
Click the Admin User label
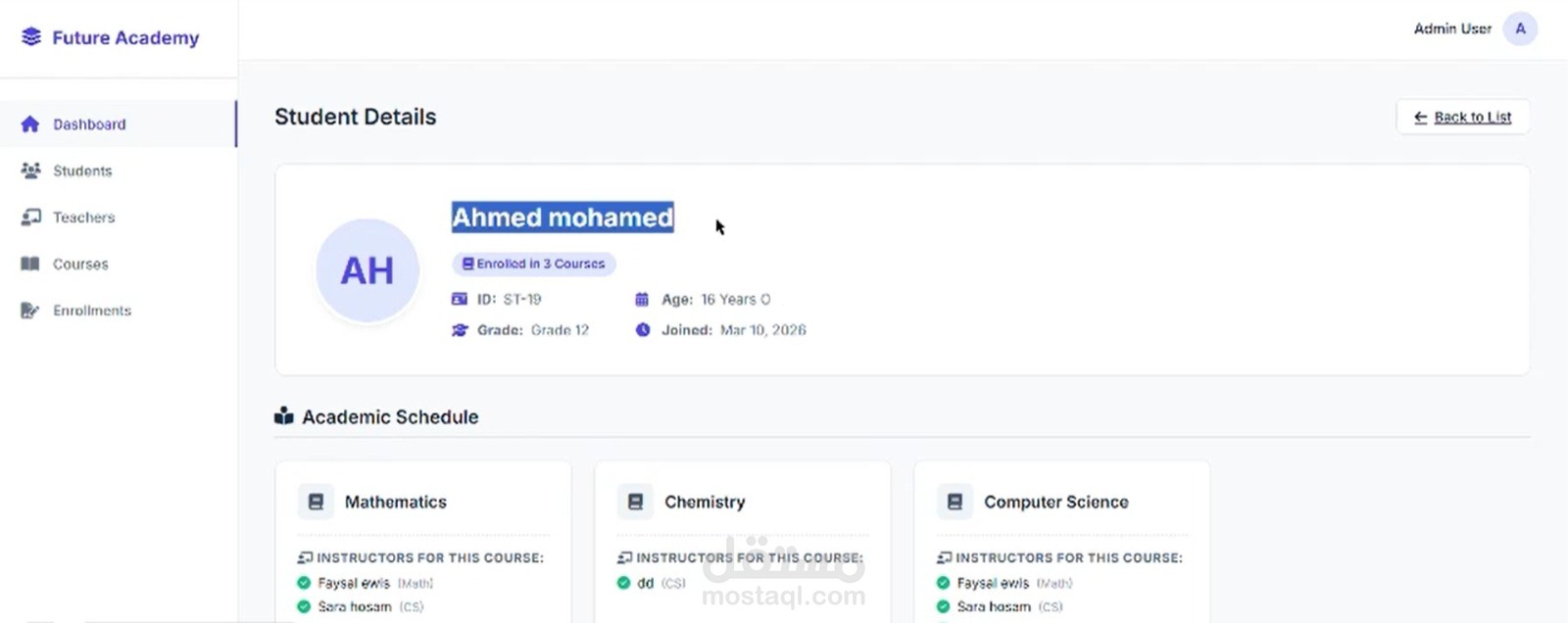point(1452,29)
